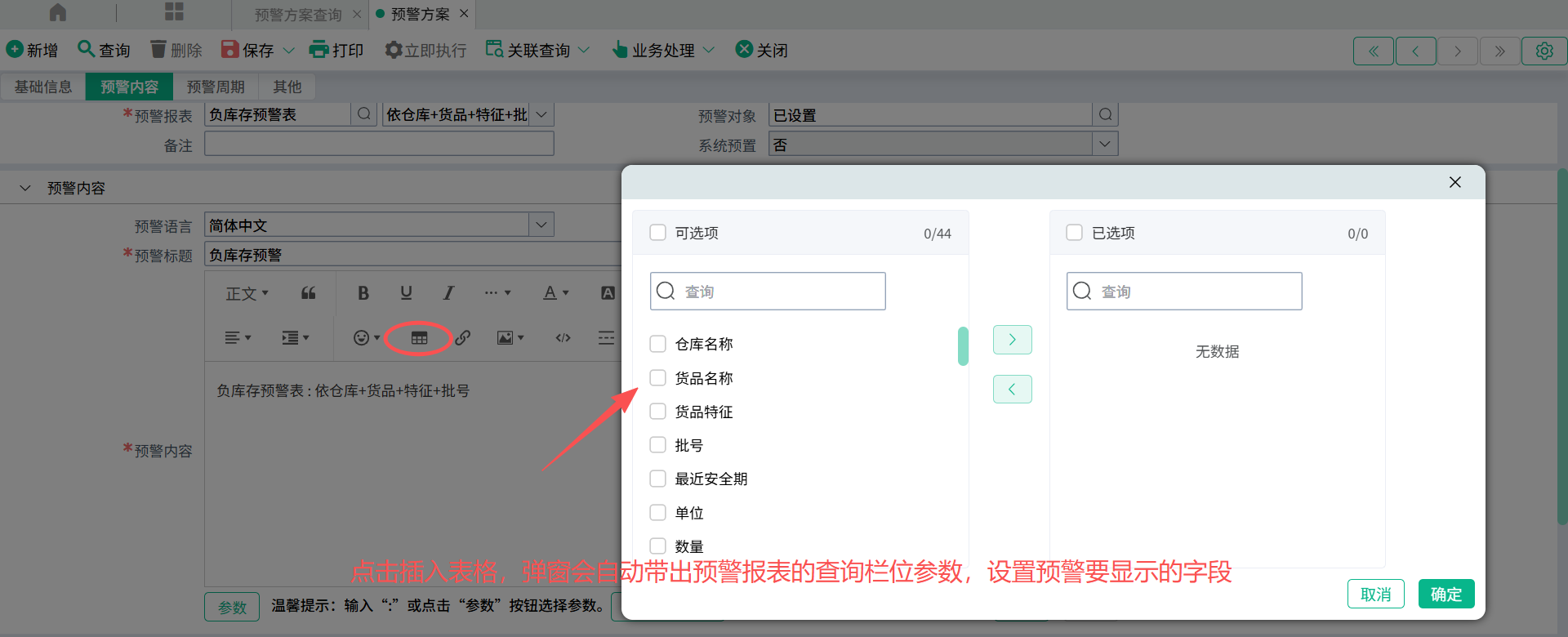The height and width of the screenshot is (637, 1568).
Task: Click the 取消 button in dialog
Action: tap(1375, 594)
